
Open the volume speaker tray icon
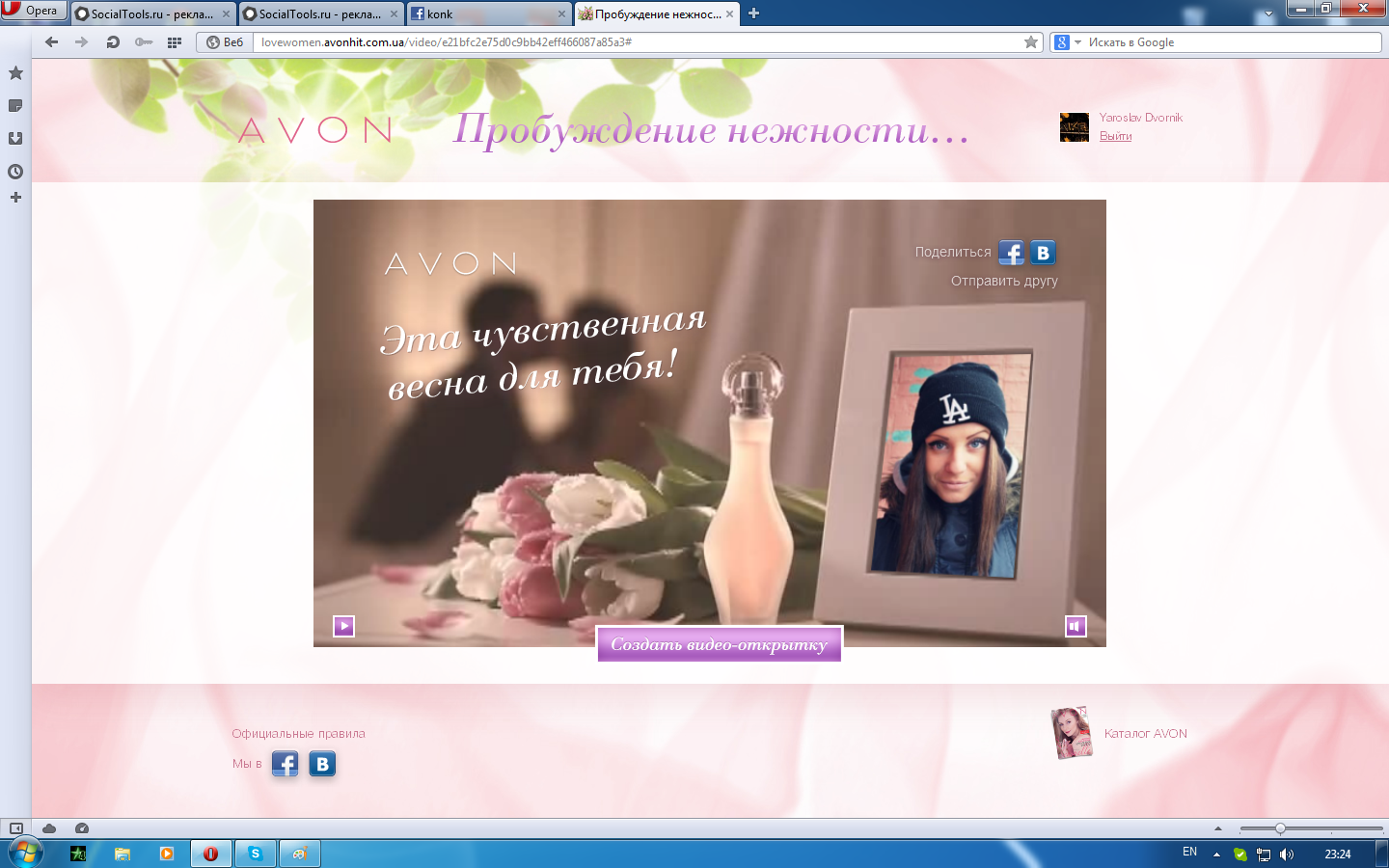click(1287, 854)
